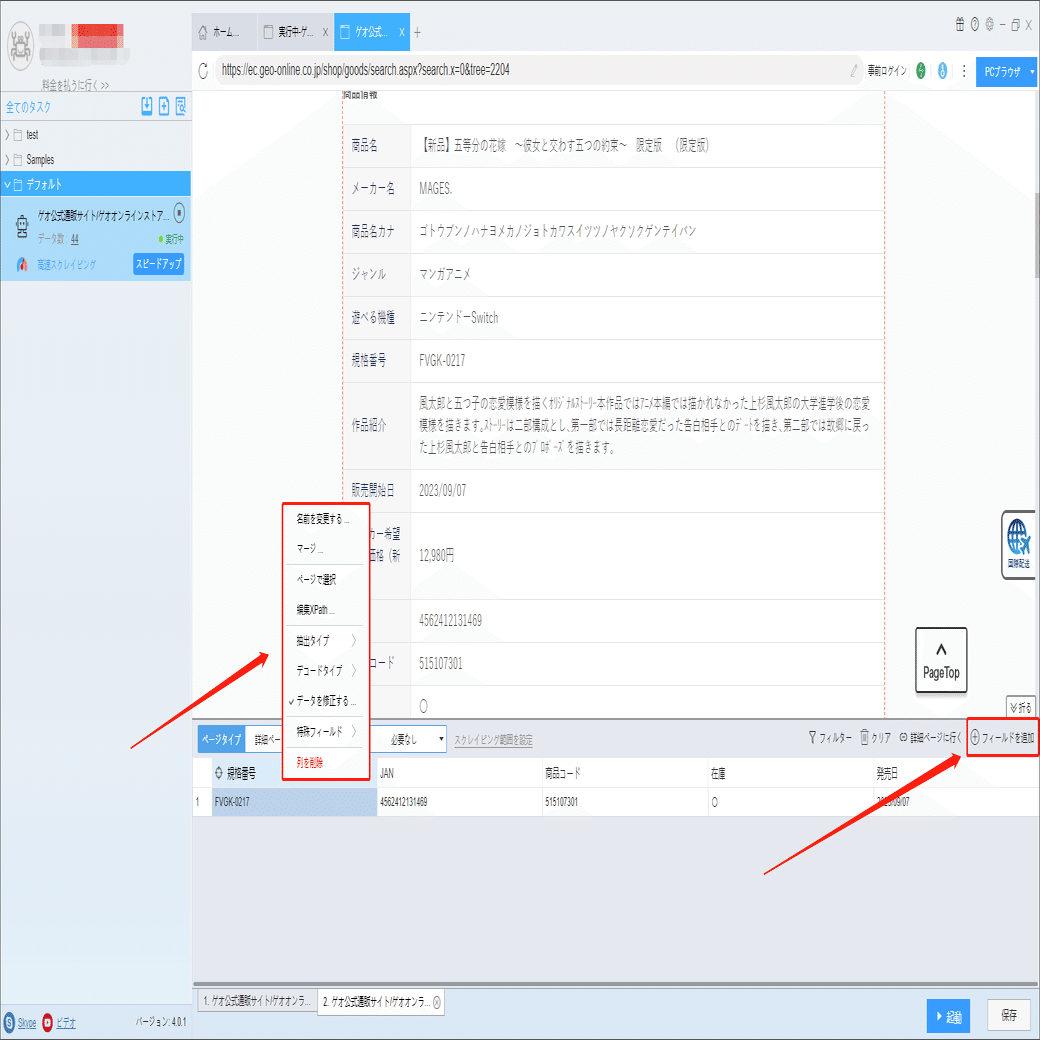Click the robot icon of the running task
The width and height of the screenshot is (1040, 1040).
click(x=23, y=226)
